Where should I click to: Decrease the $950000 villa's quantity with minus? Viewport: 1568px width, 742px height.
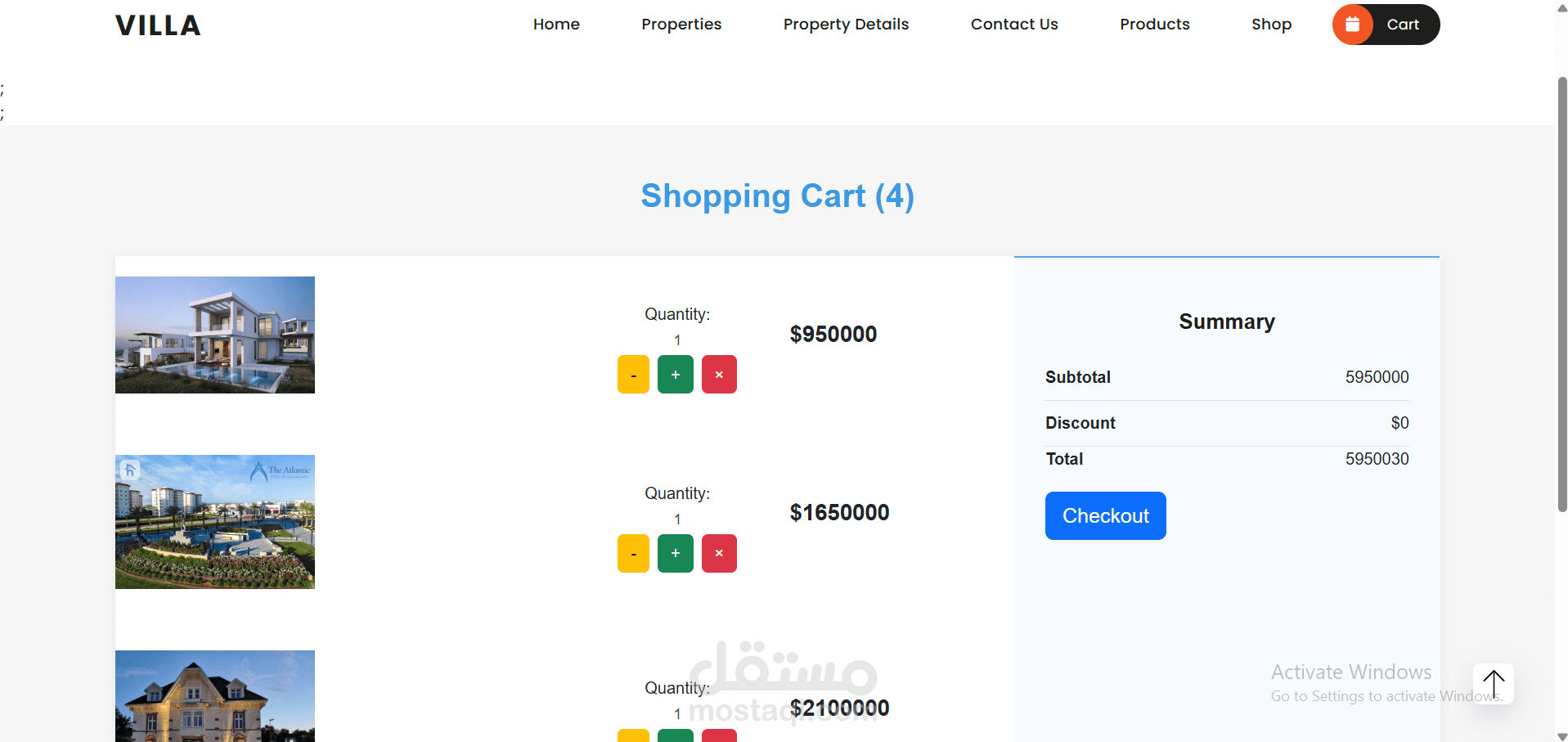633,375
